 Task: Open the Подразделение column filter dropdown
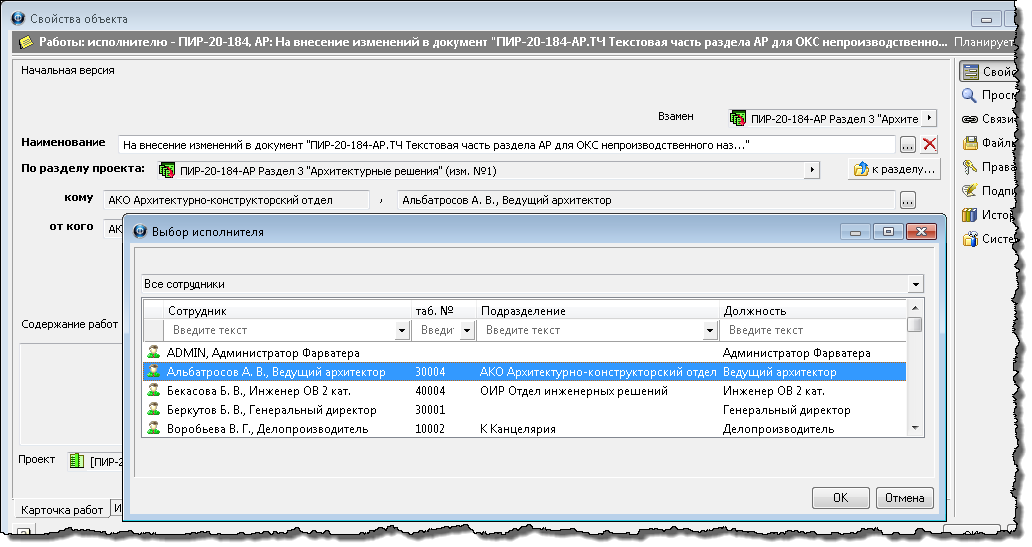(710, 330)
